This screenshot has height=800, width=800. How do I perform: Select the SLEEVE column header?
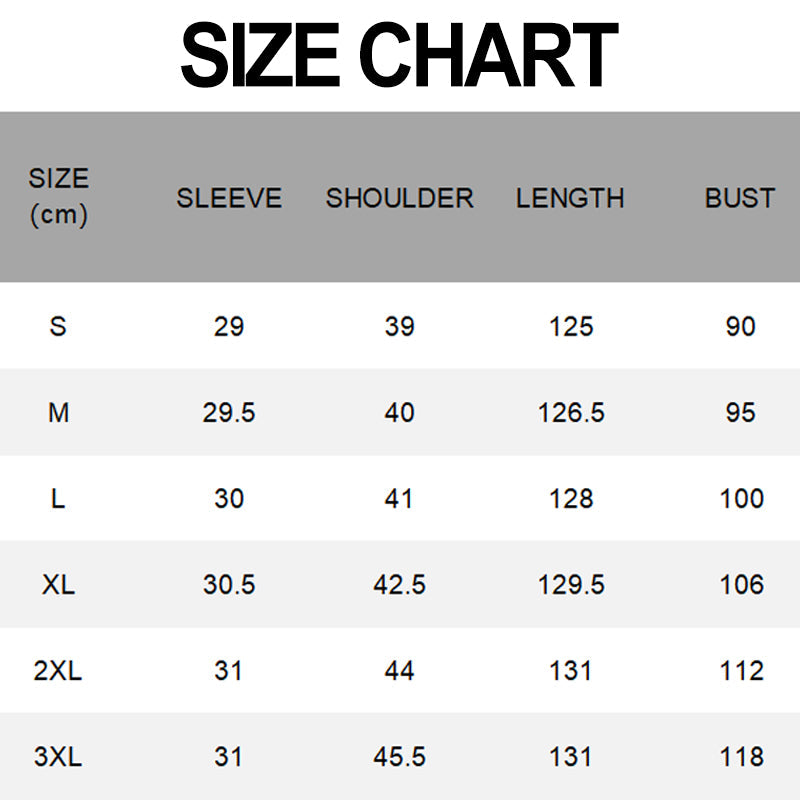point(229,198)
